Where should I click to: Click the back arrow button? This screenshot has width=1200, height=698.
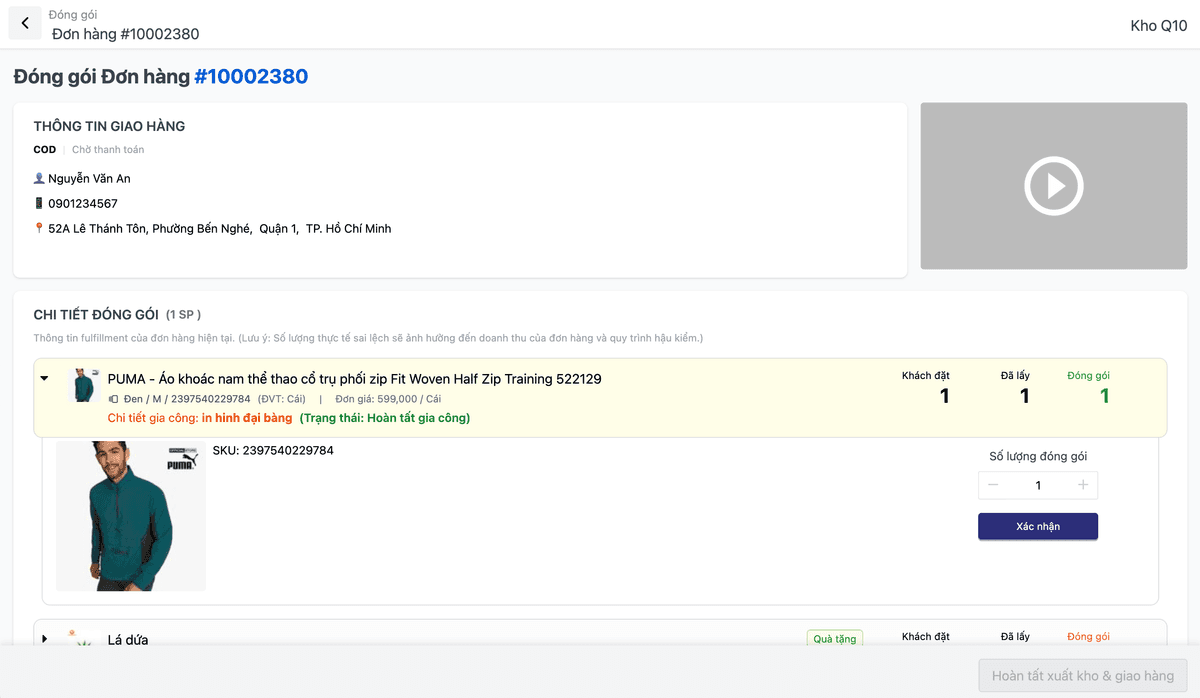tap(25, 23)
